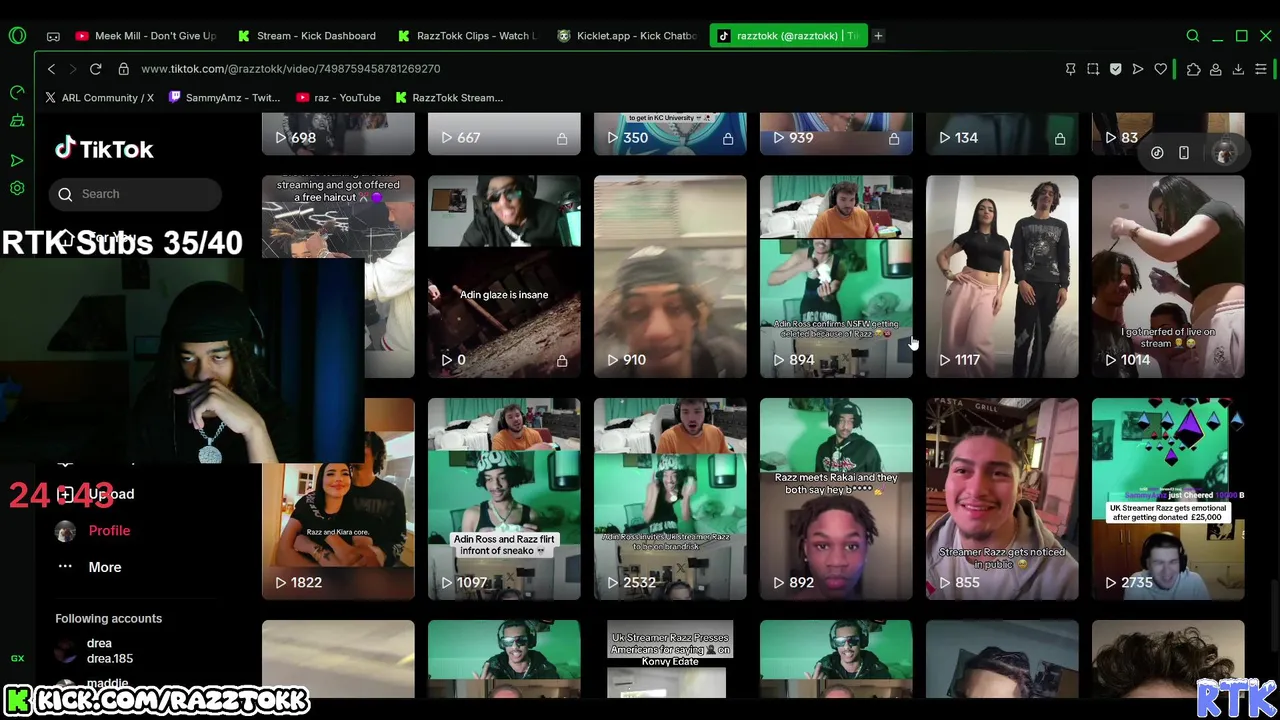Open GX Control speedometer sidebar icon
Screen dimensions: 1280x720
(17, 93)
